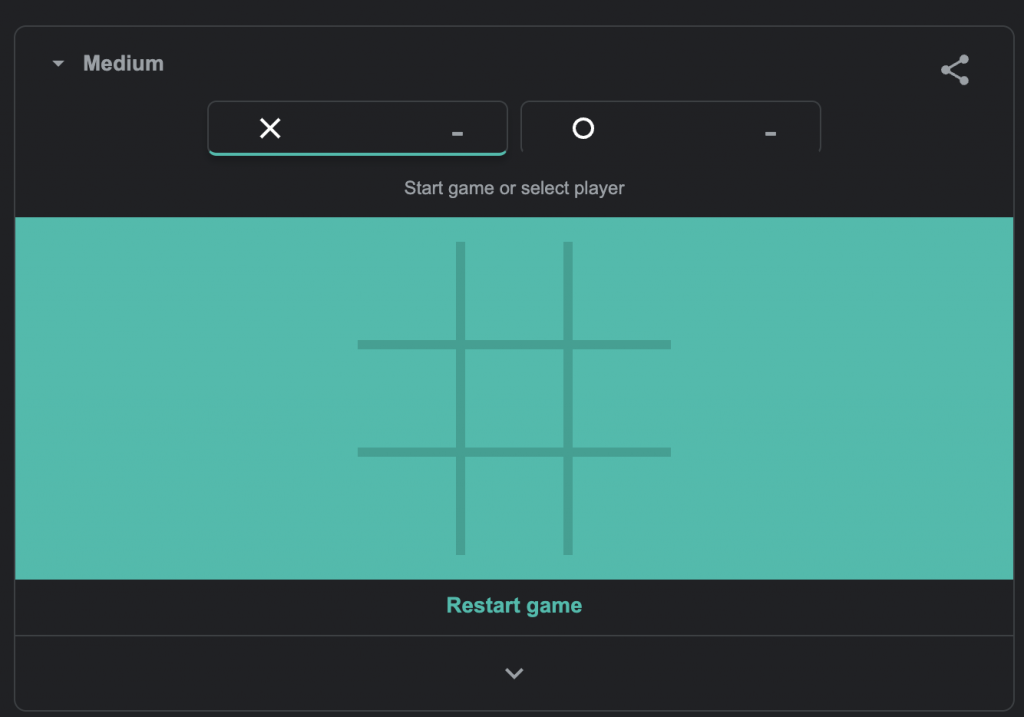Click the O symbol in the player selector
1024x717 pixels.
click(583, 128)
